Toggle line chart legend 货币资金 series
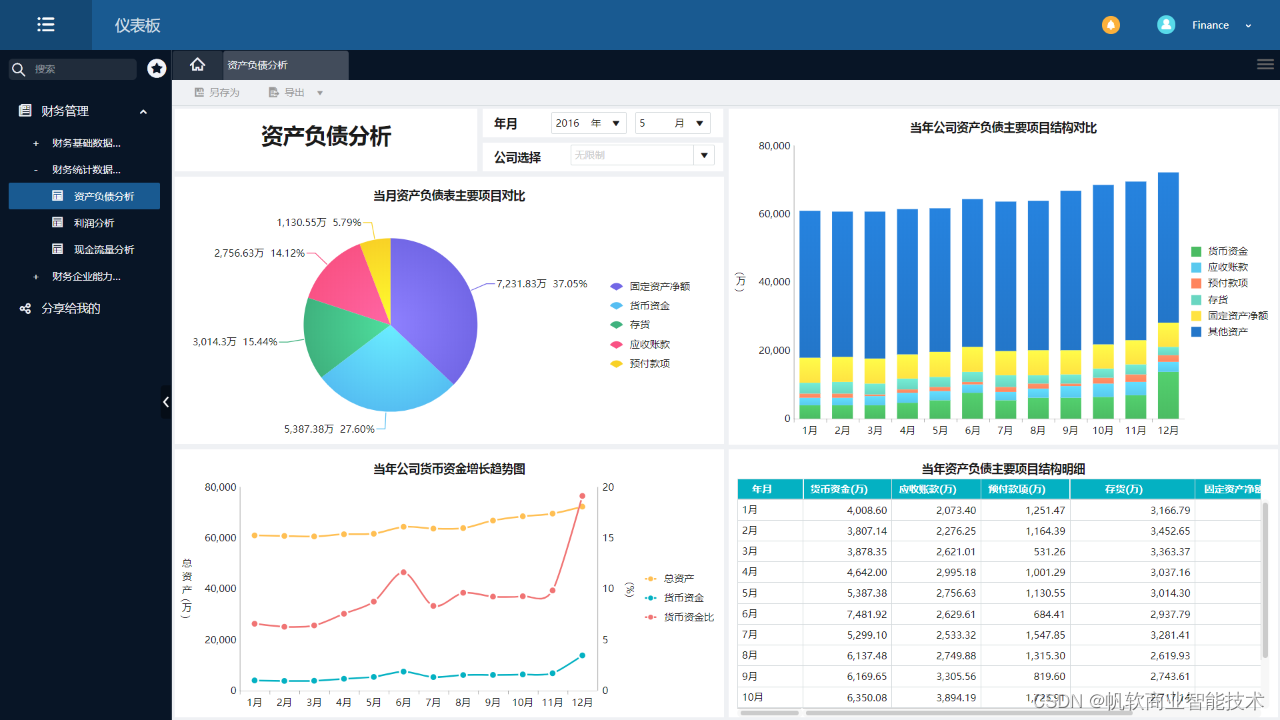The height and width of the screenshot is (720, 1280). [674, 597]
